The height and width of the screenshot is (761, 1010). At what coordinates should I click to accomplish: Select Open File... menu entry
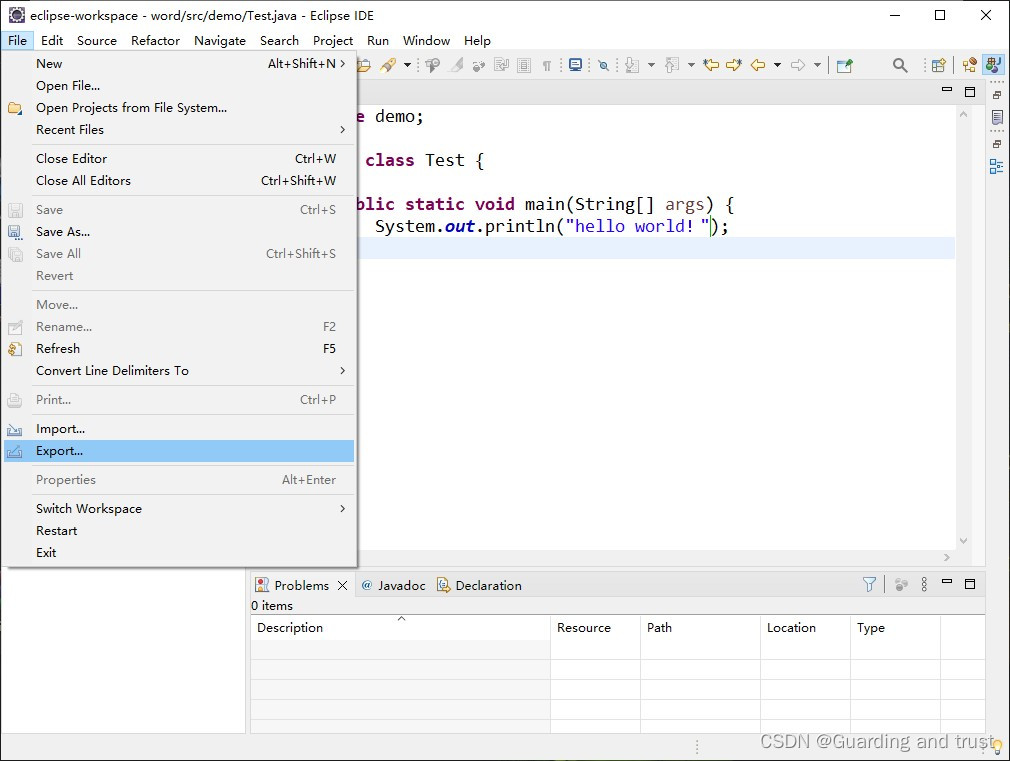pos(179,86)
